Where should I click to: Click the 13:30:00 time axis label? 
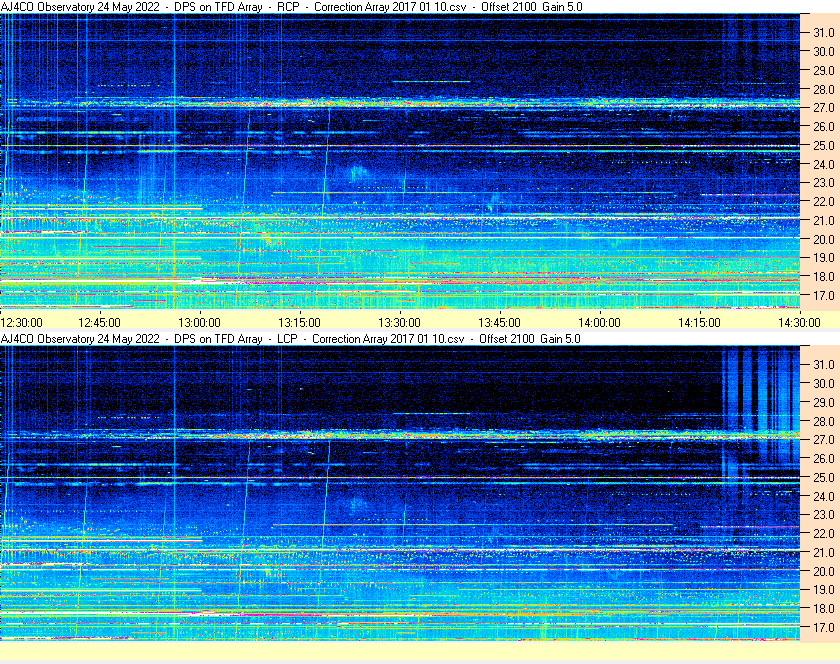coord(399,323)
